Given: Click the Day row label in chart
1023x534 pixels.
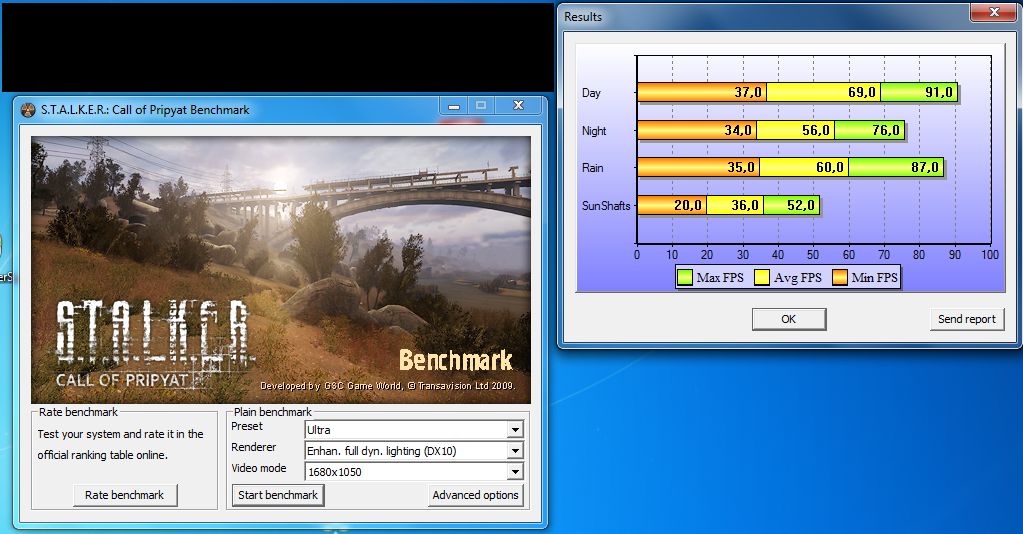Looking at the screenshot, I should (591, 93).
